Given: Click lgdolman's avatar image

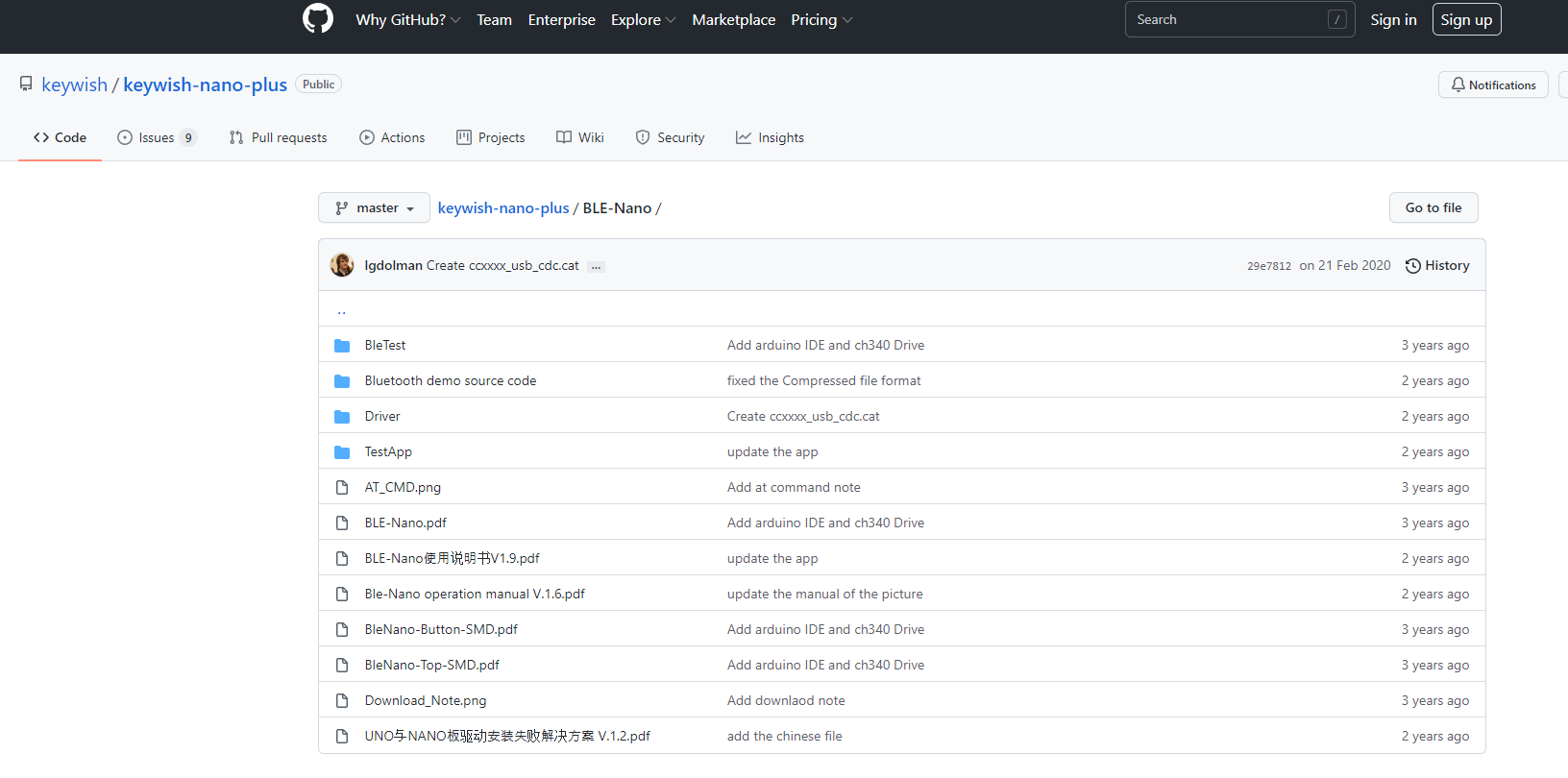Looking at the screenshot, I should pos(342,265).
